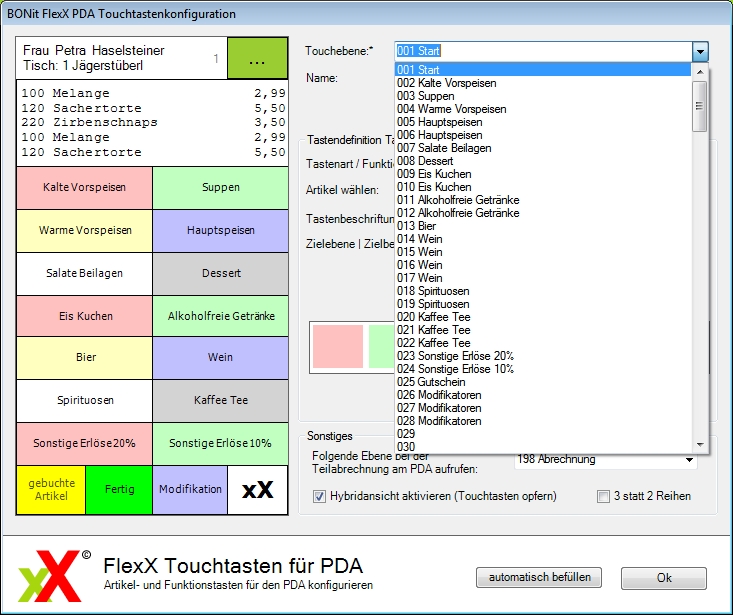The image size is (733, 615).
Task: Tap the 'Modifikation' key
Action: click(190, 490)
